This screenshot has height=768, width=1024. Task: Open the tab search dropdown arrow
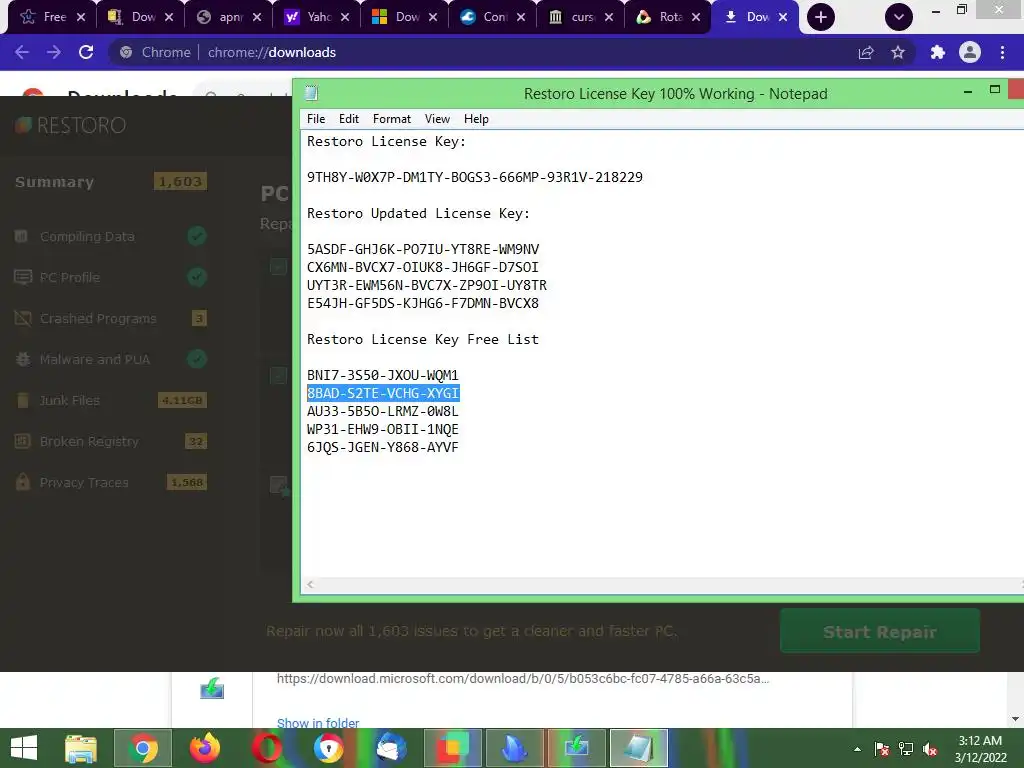coord(899,17)
